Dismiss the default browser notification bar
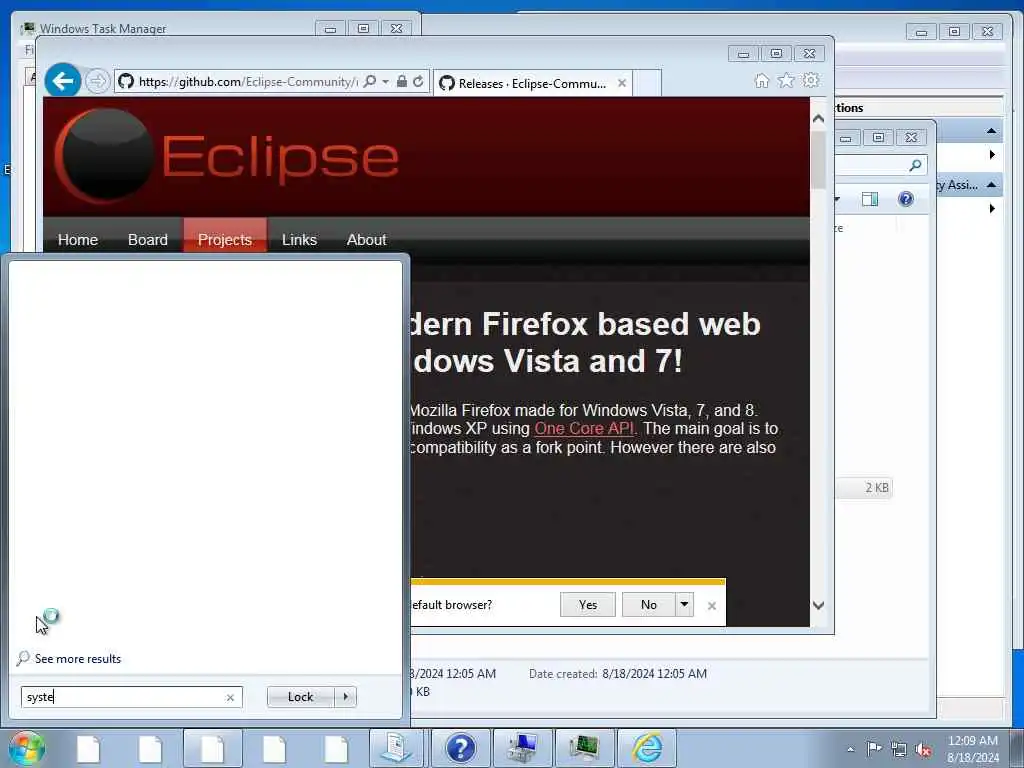Viewport: 1024px width, 768px height. click(x=712, y=606)
